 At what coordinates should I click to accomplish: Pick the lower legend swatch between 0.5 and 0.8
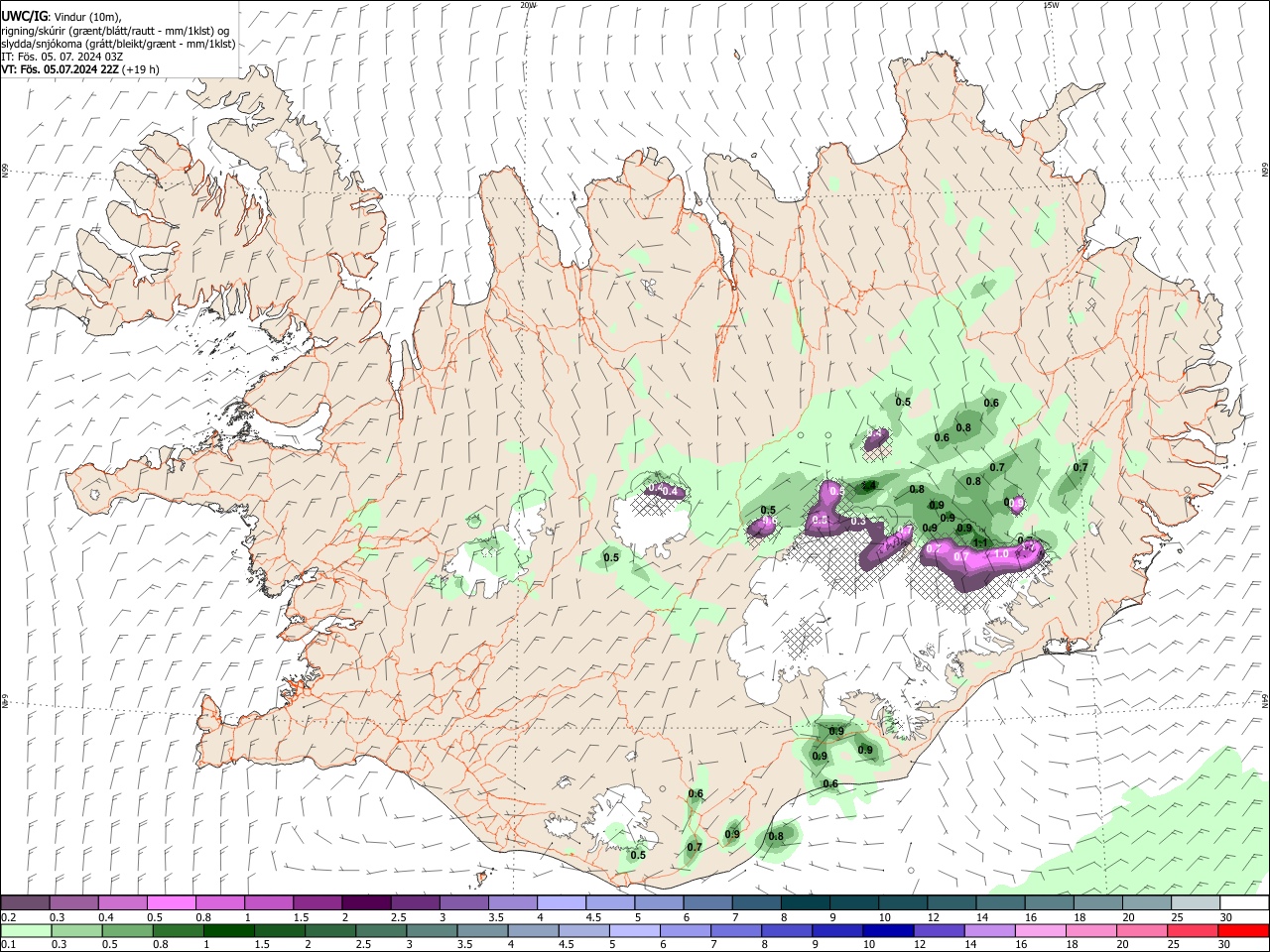127,930
